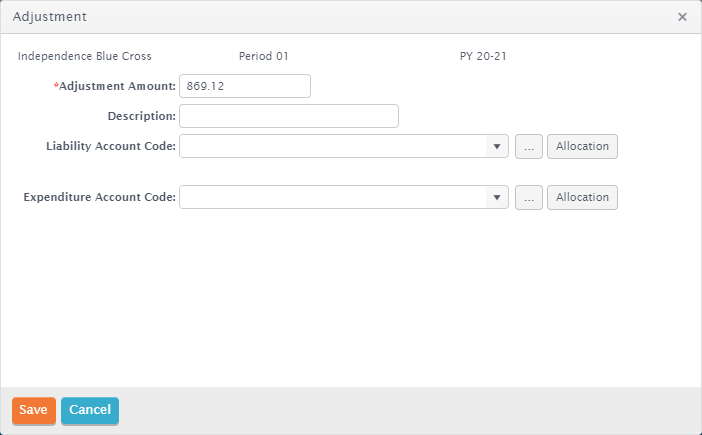Click inside the Liability Account Code combo box
This screenshot has width=702, height=435.
333,146
